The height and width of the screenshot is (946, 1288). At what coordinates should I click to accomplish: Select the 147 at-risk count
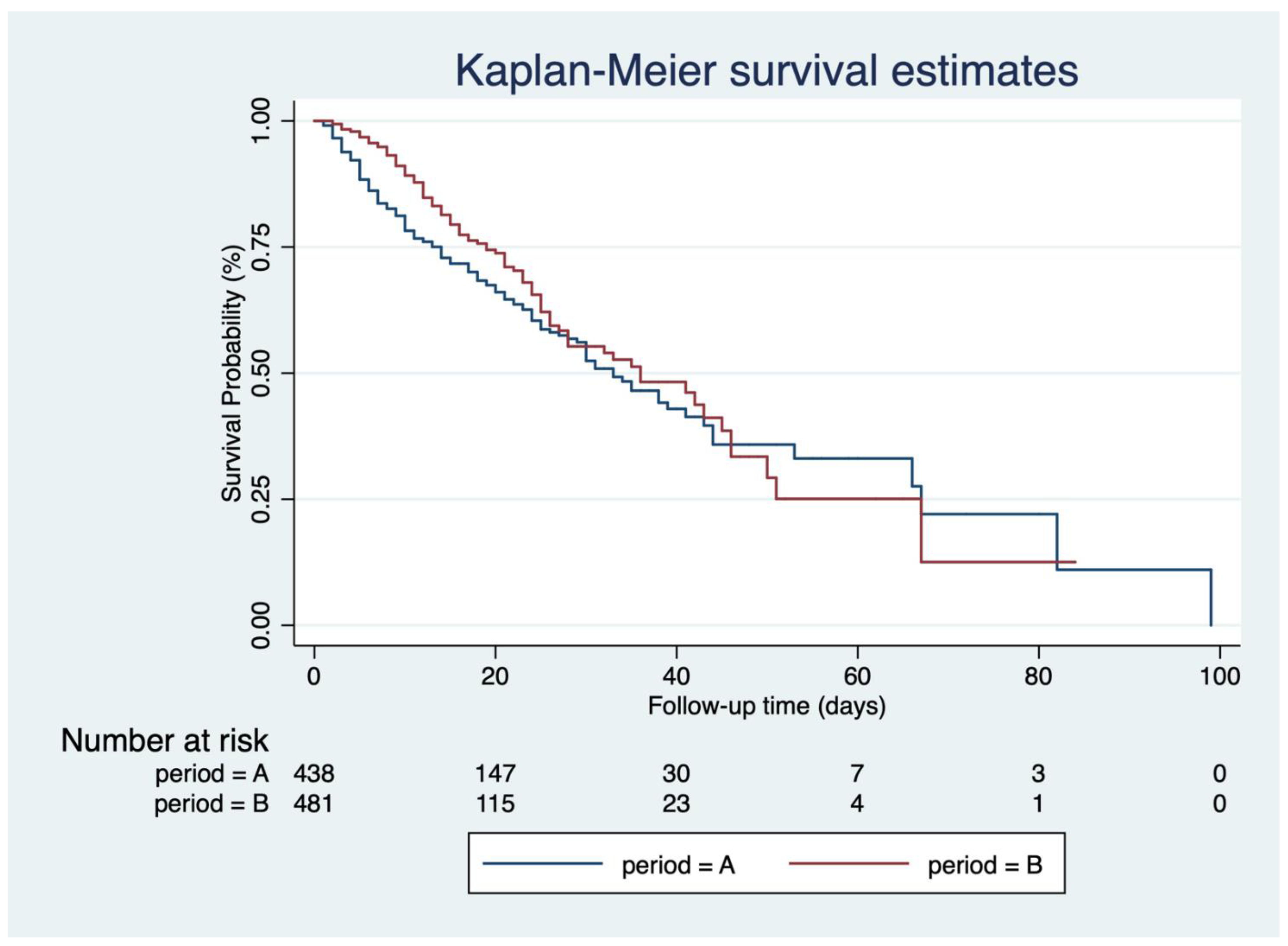point(495,774)
